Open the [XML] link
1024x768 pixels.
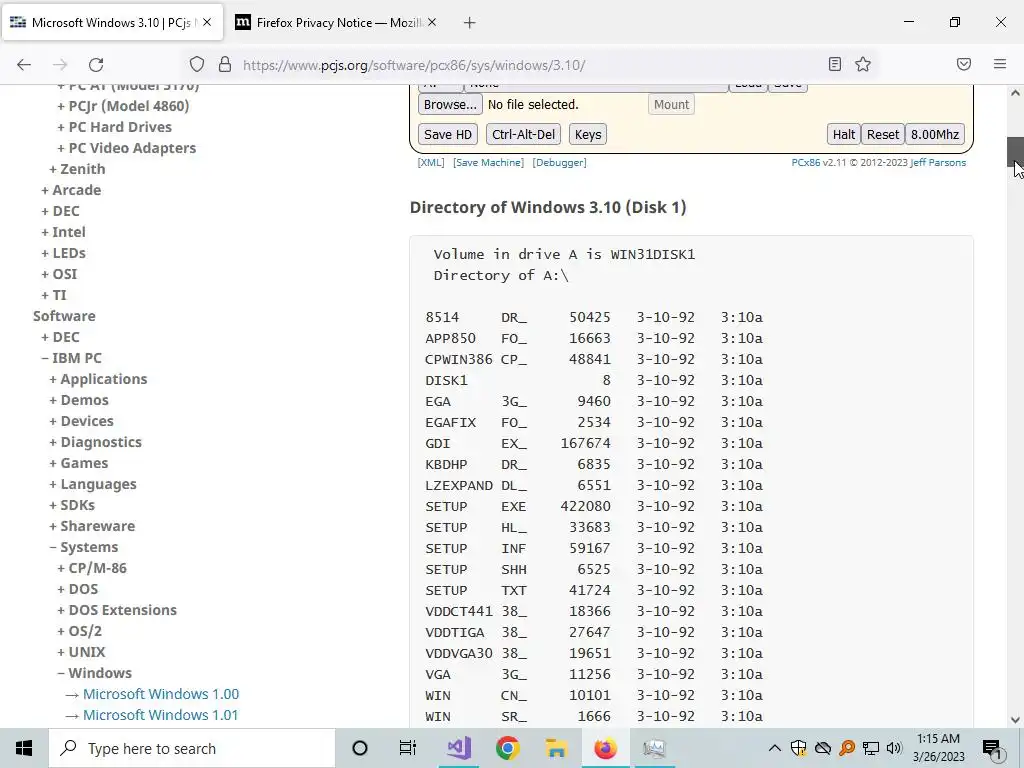click(x=430, y=163)
